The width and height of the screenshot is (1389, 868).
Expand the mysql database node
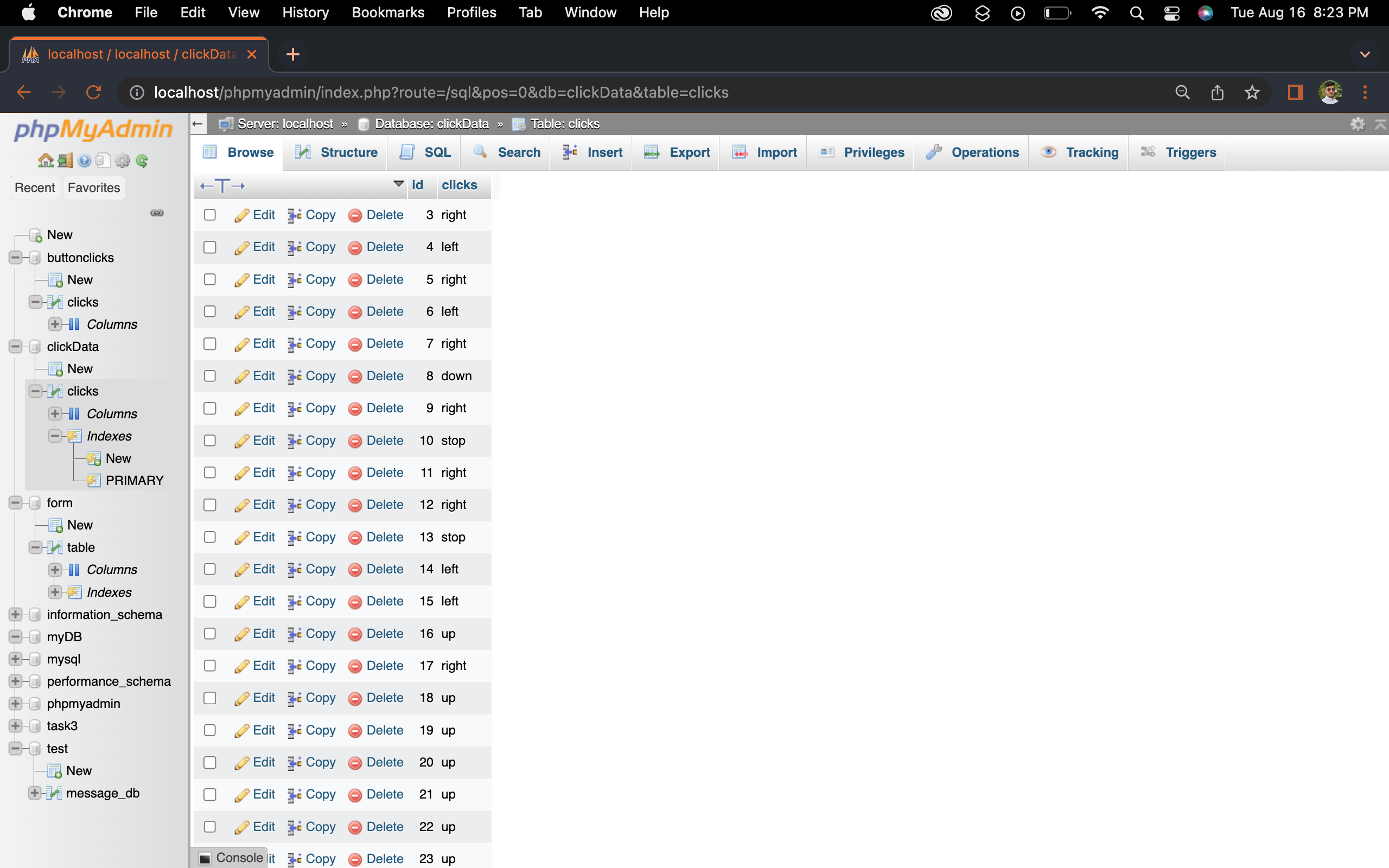point(16,659)
